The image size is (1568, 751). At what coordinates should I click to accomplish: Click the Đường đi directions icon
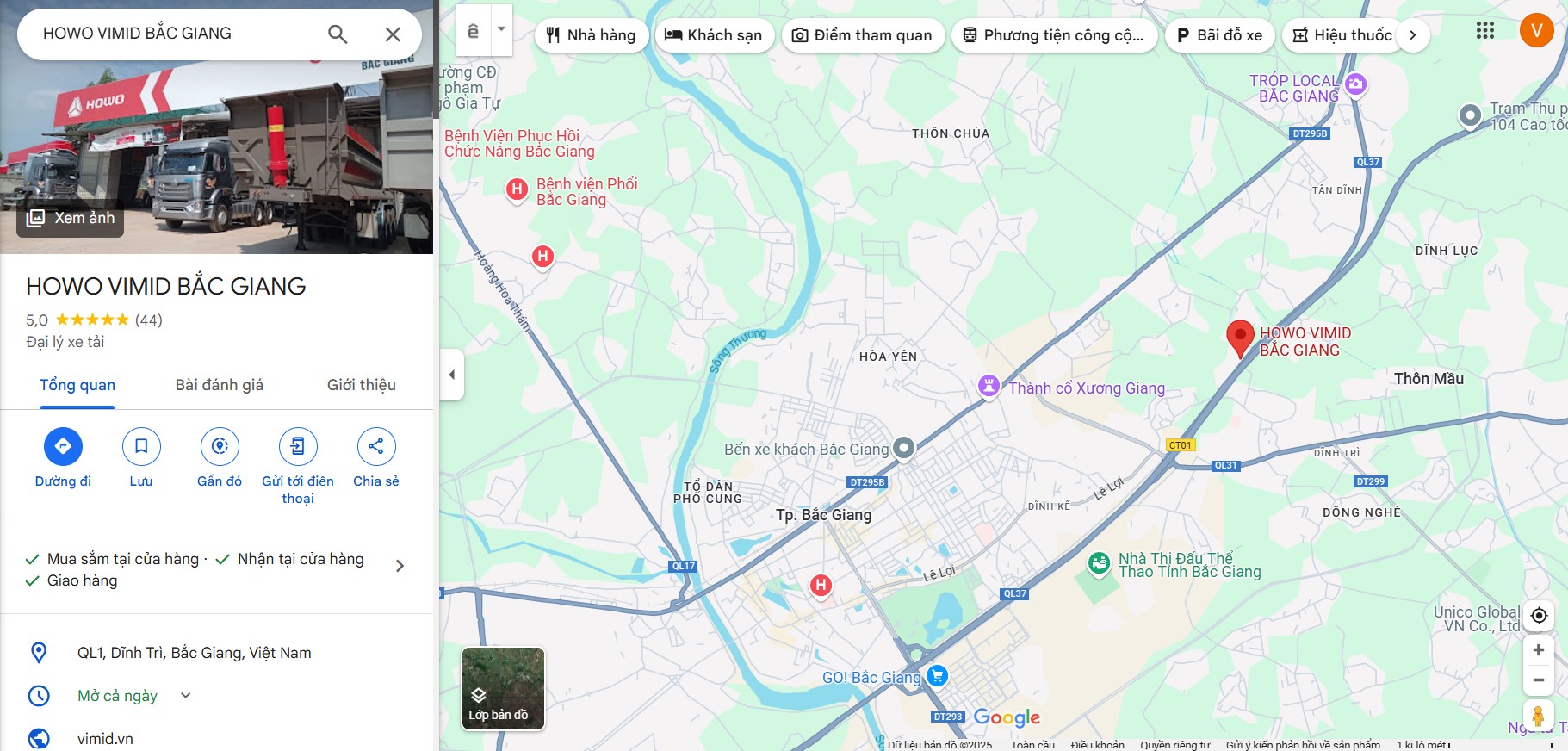[63, 446]
